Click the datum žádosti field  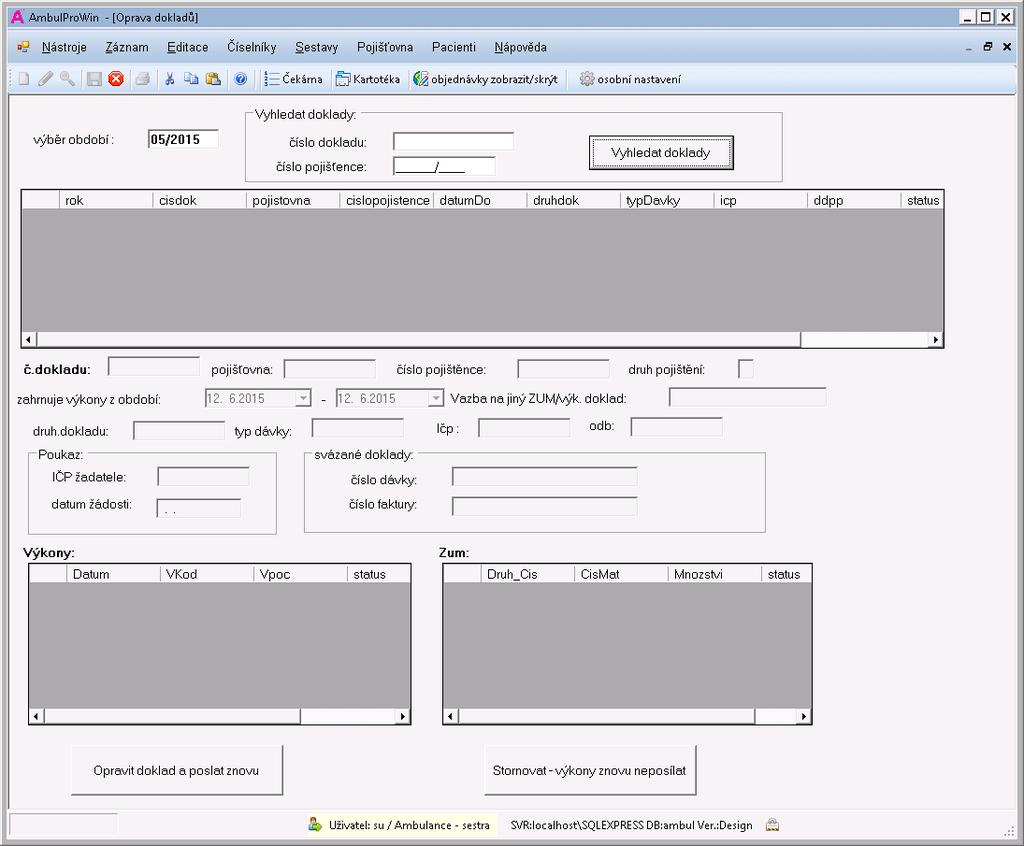point(199,508)
